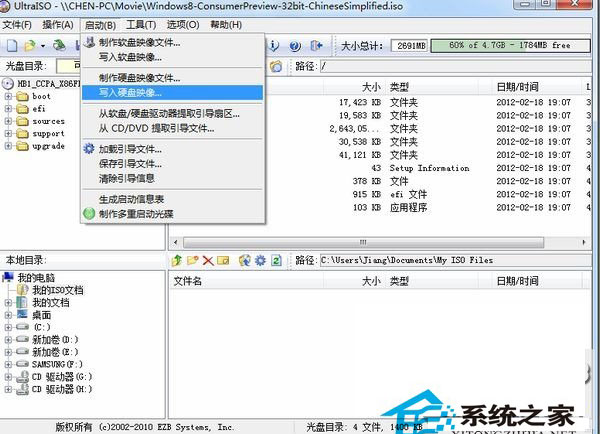Viewport: 600px width, 434px height.
Task: Open the 工具(T) menu
Action: click(x=141, y=25)
